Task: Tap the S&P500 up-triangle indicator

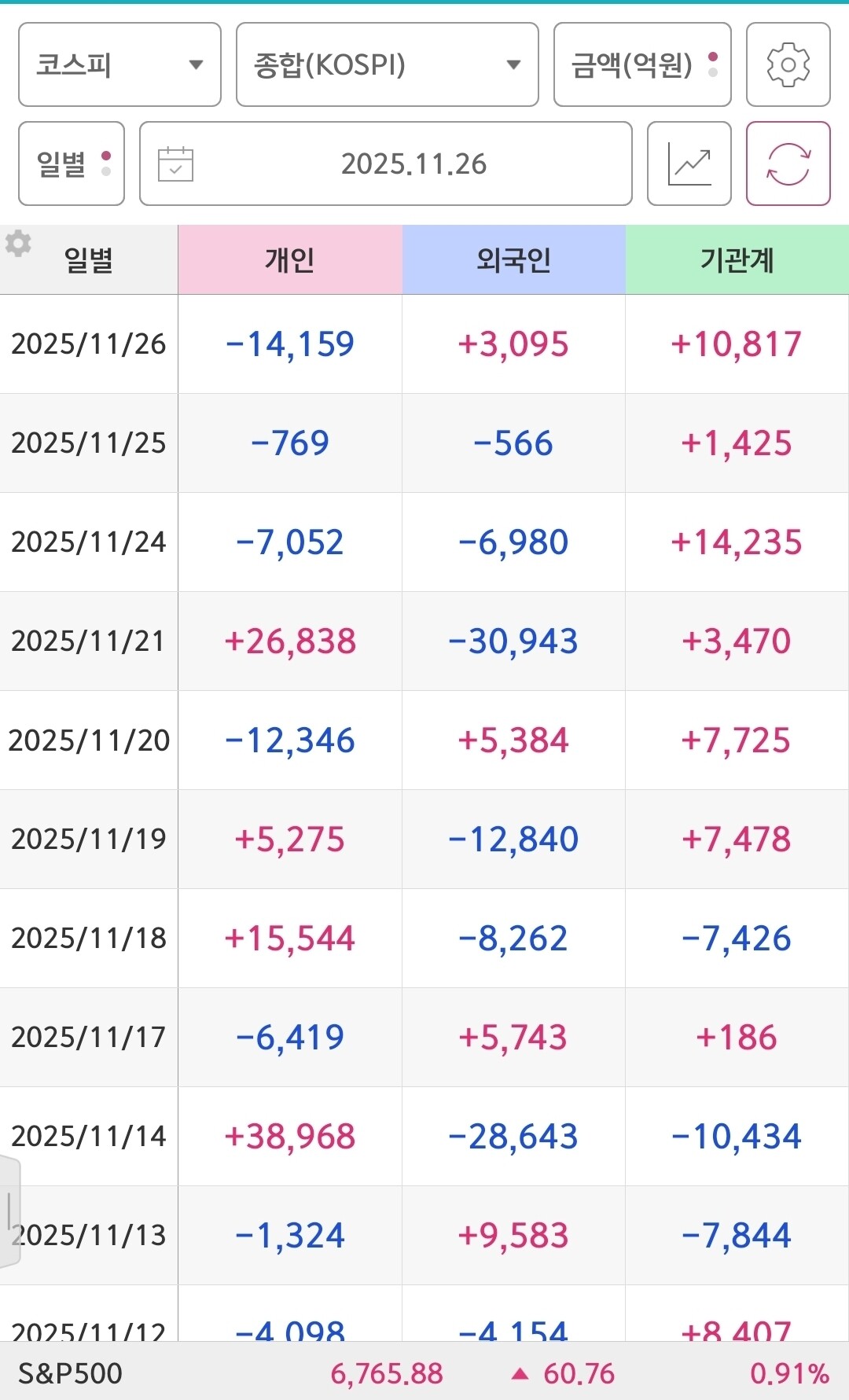Action: click(519, 1374)
